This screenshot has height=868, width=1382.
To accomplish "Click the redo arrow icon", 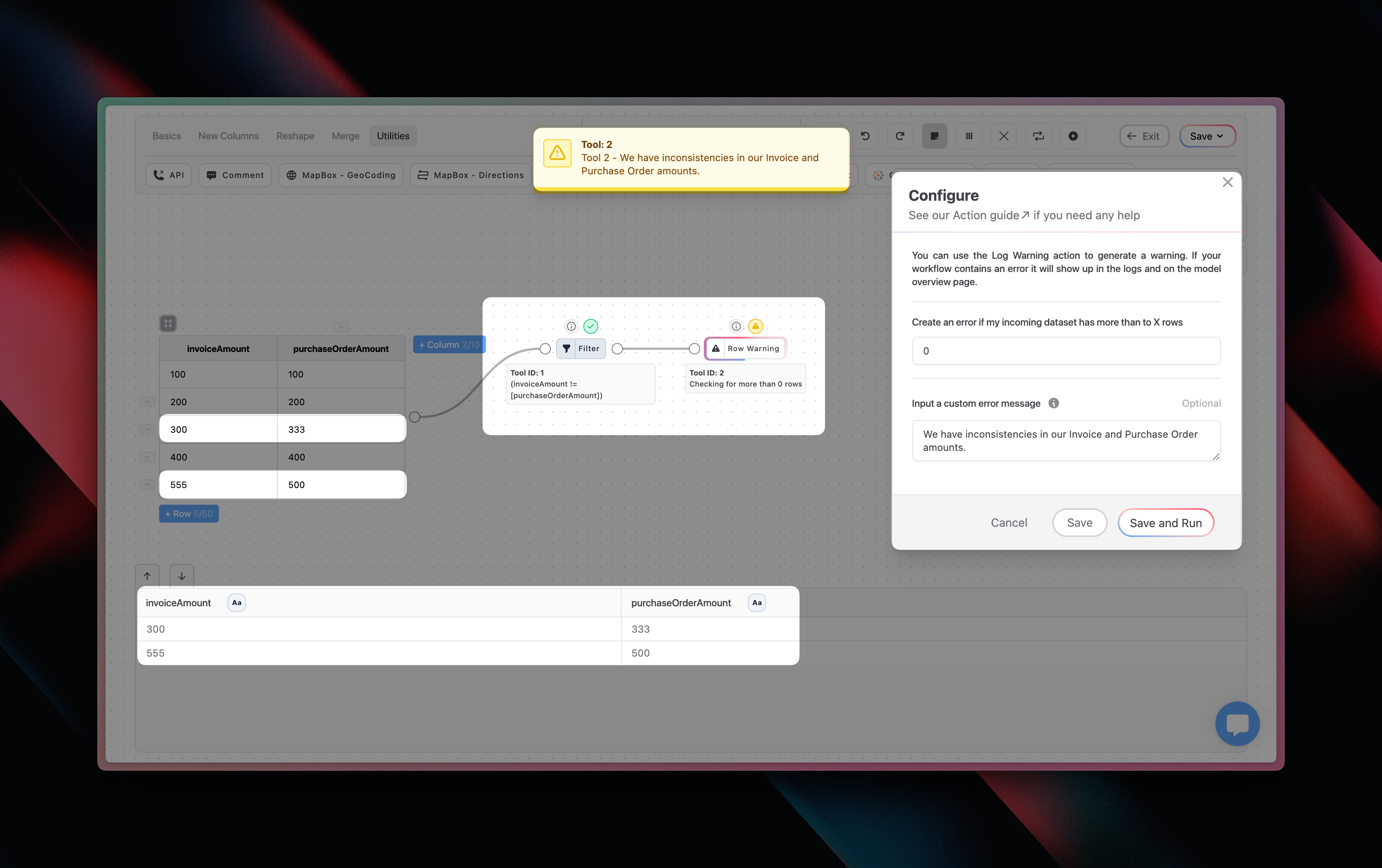I will (x=899, y=136).
